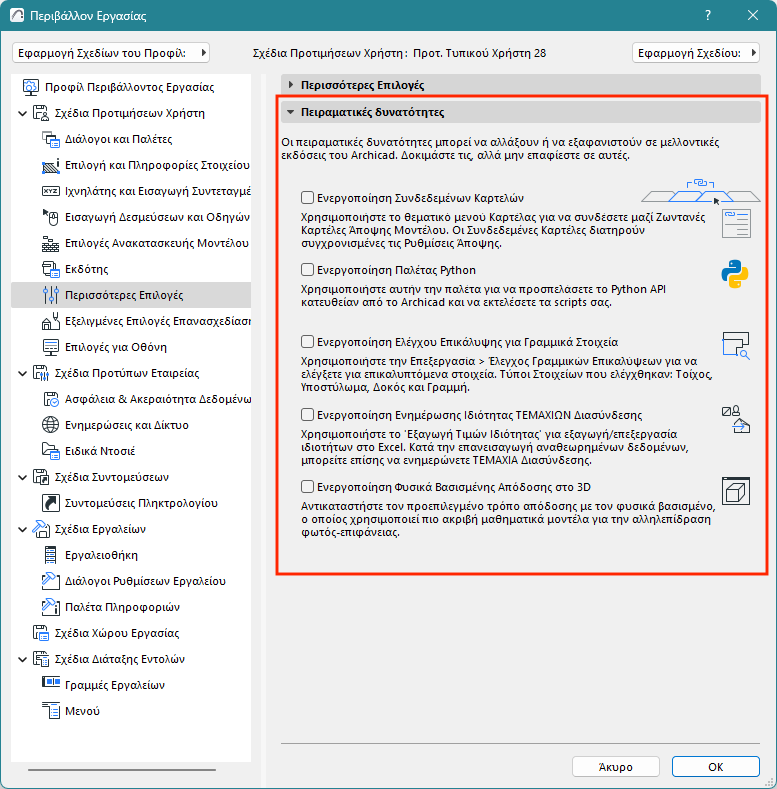The image size is (777, 789).
Task: Click the Περισσότερες Επιλογές sliders icon in tree
Action: (x=50, y=295)
